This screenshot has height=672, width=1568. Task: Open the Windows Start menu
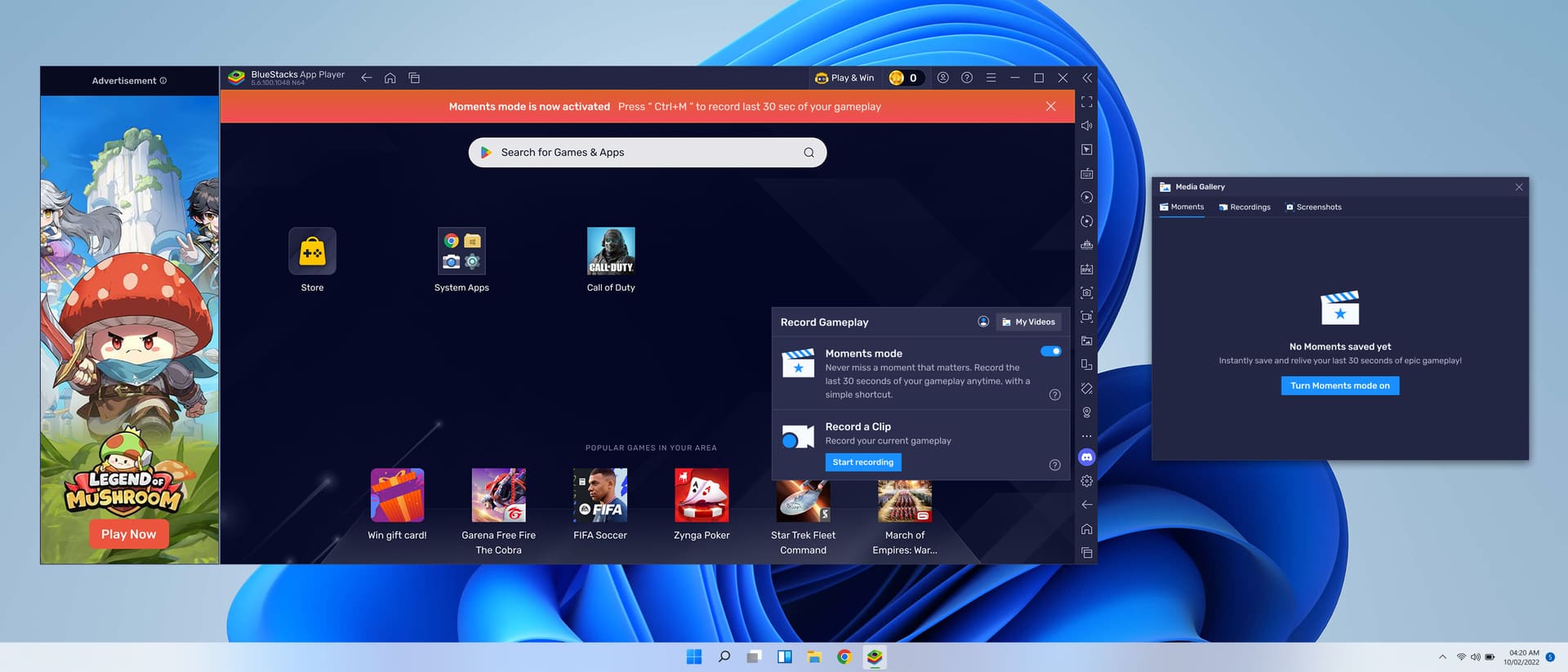click(694, 656)
